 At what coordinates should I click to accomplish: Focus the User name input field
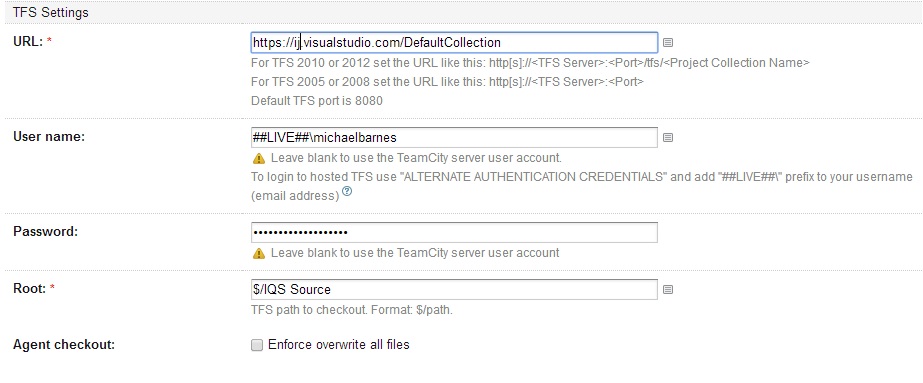point(454,138)
